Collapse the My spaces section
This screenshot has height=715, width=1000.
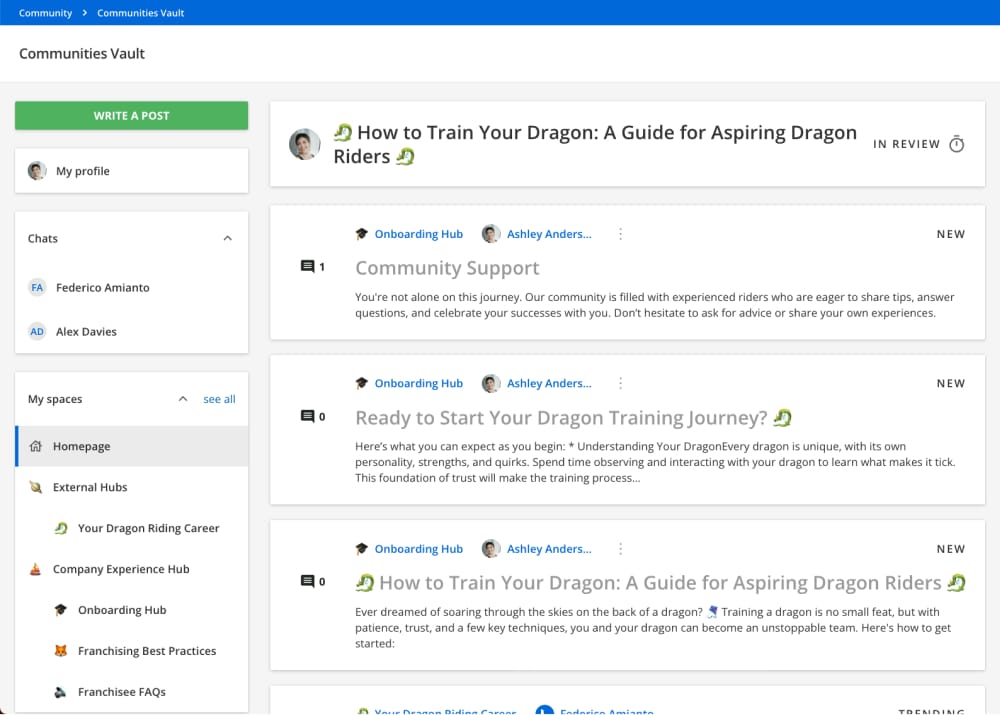pyautogui.click(x=182, y=399)
